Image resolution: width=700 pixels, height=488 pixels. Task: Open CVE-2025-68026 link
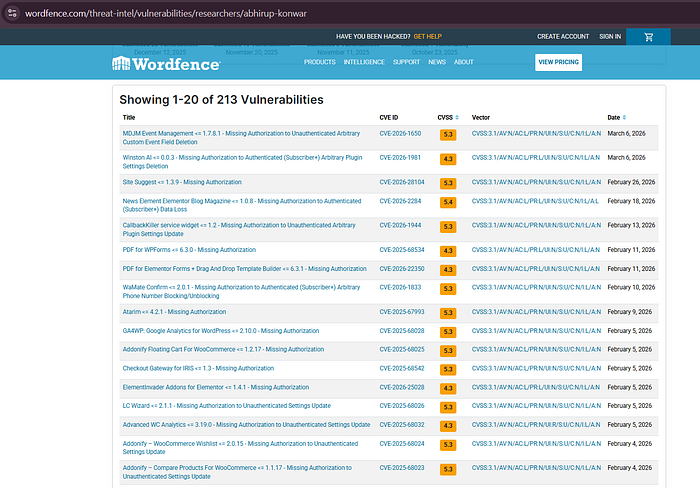pos(402,406)
